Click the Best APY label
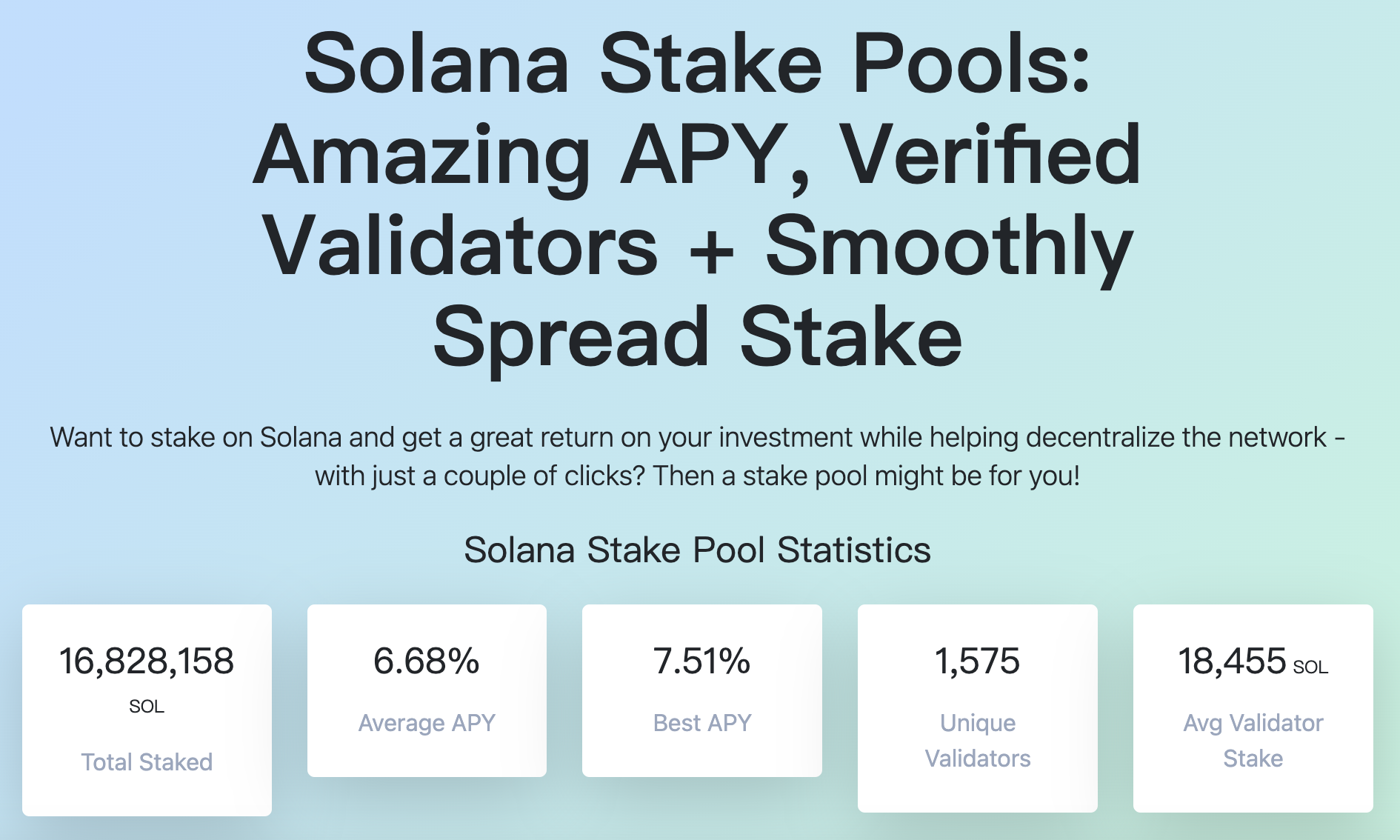 point(701,722)
